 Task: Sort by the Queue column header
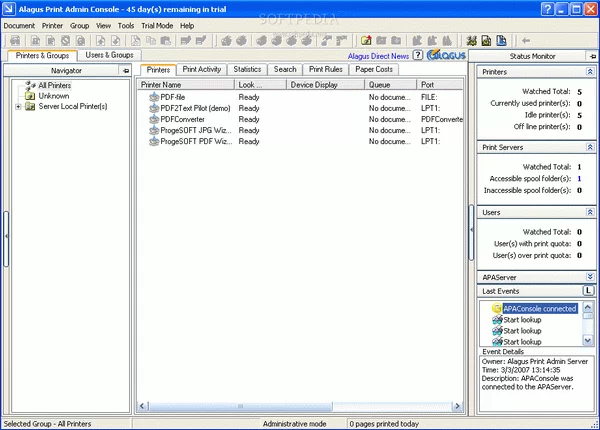pos(390,85)
